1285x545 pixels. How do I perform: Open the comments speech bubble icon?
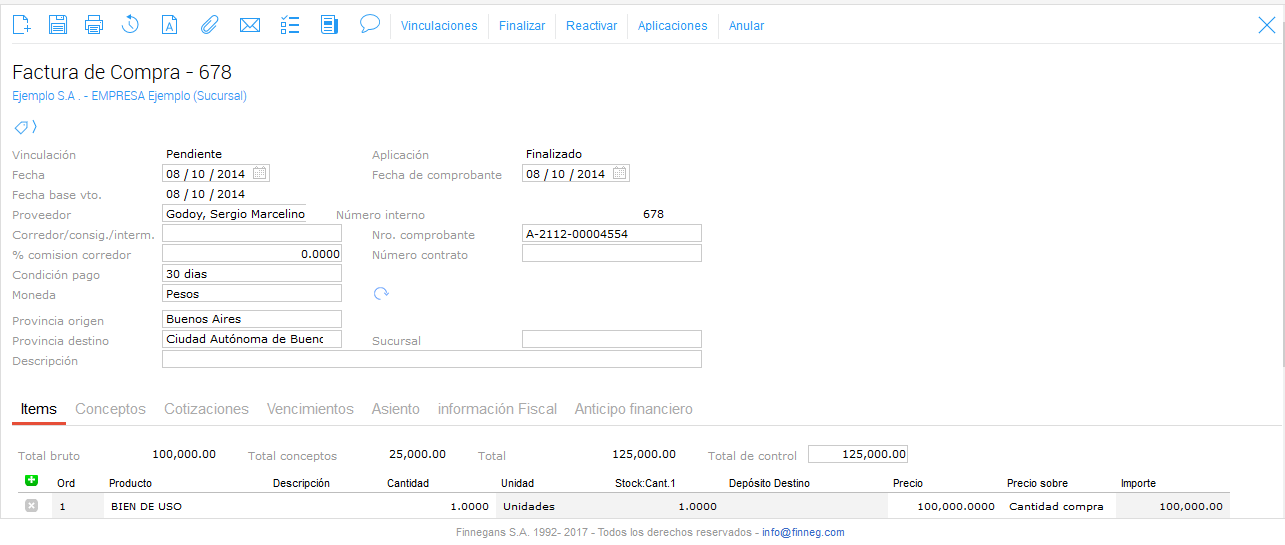(370, 24)
